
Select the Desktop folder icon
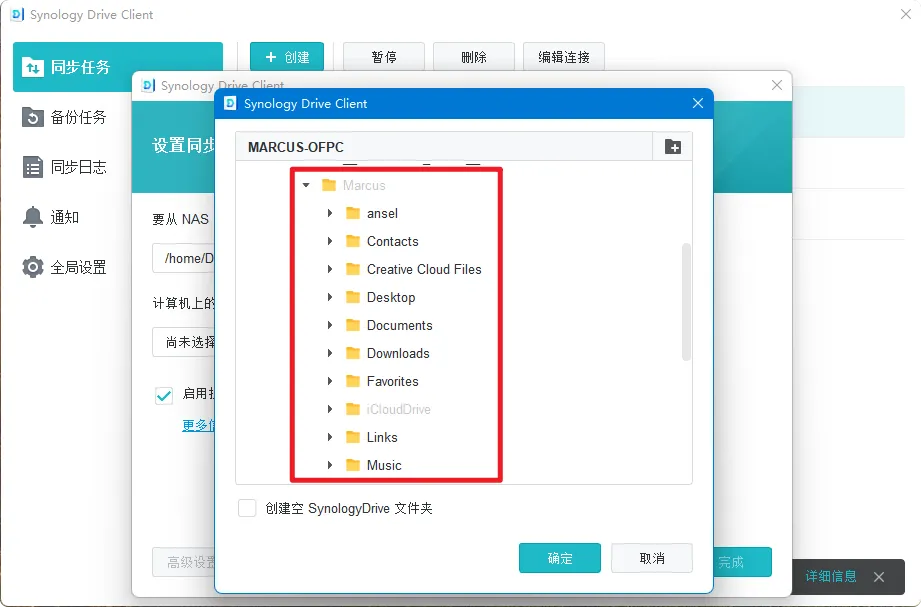coord(353,297)
